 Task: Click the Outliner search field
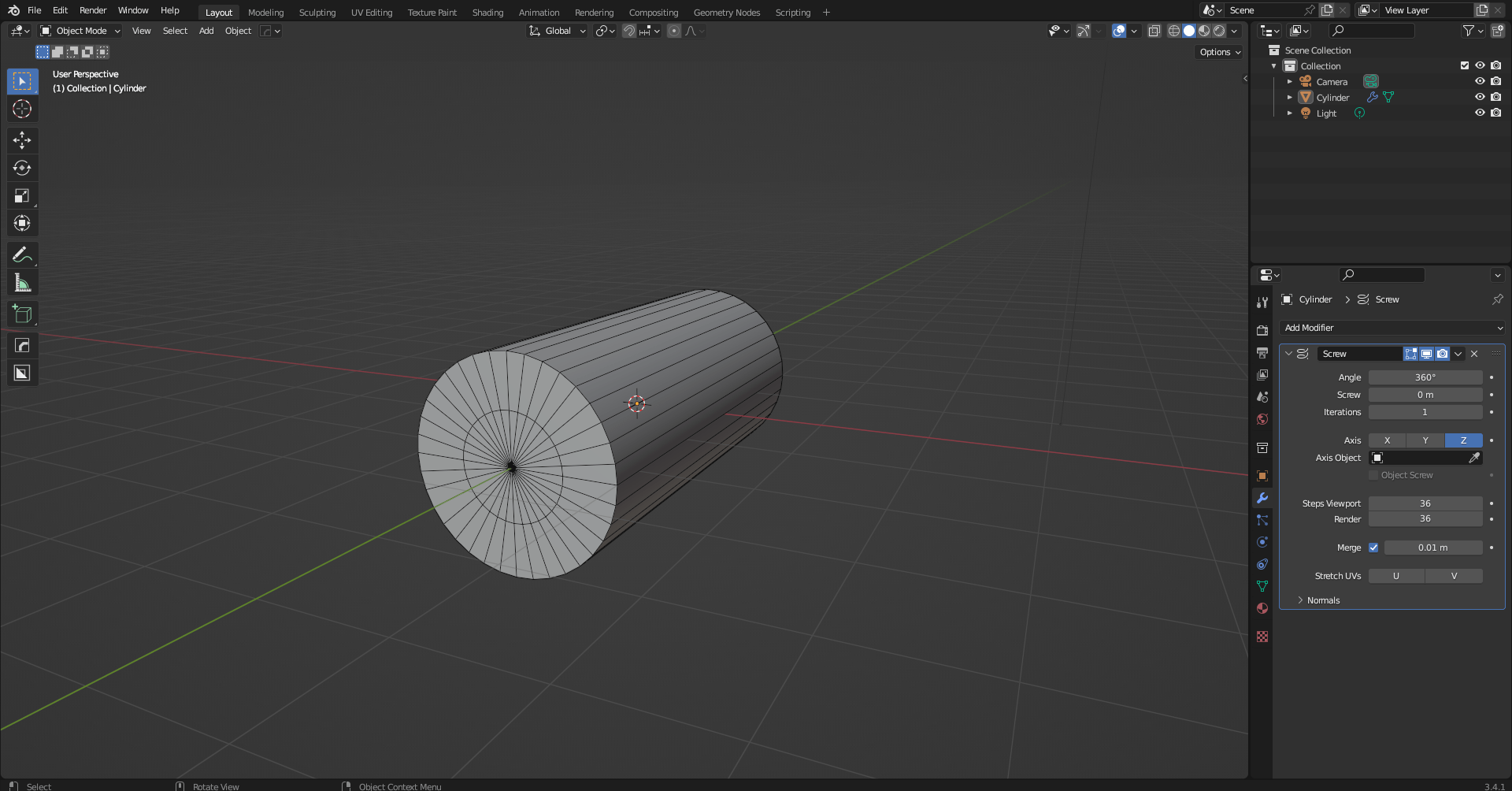click(1370, 30)
